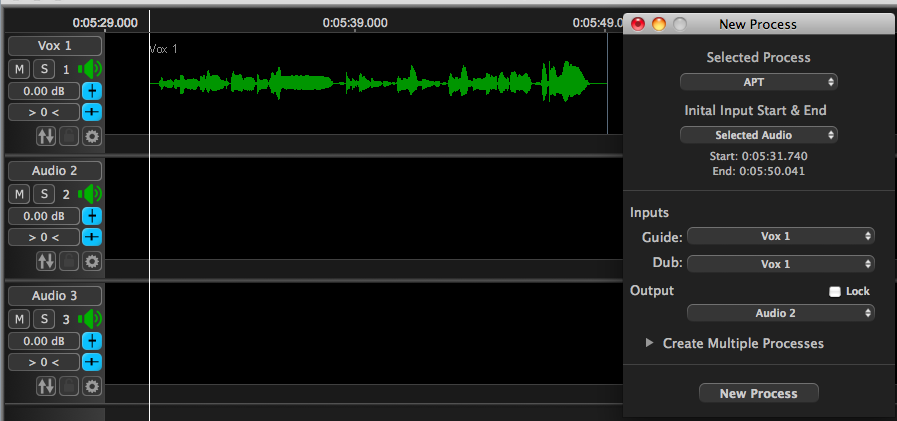
Task: Open the Output Audio 2 dropdown
Action: (x=781, y=313)
